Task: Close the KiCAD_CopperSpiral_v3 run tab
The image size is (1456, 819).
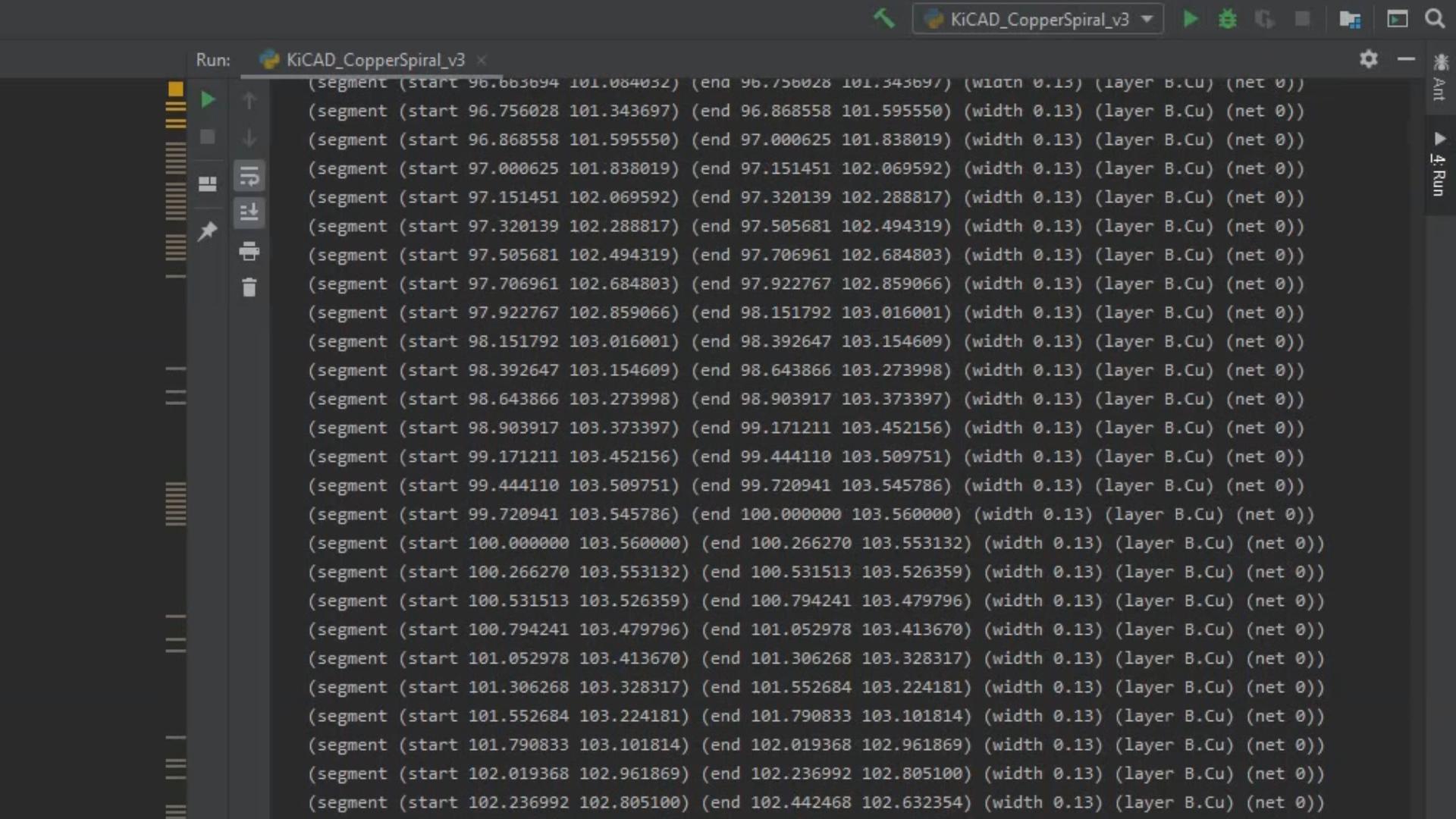Action: point(481,60)
